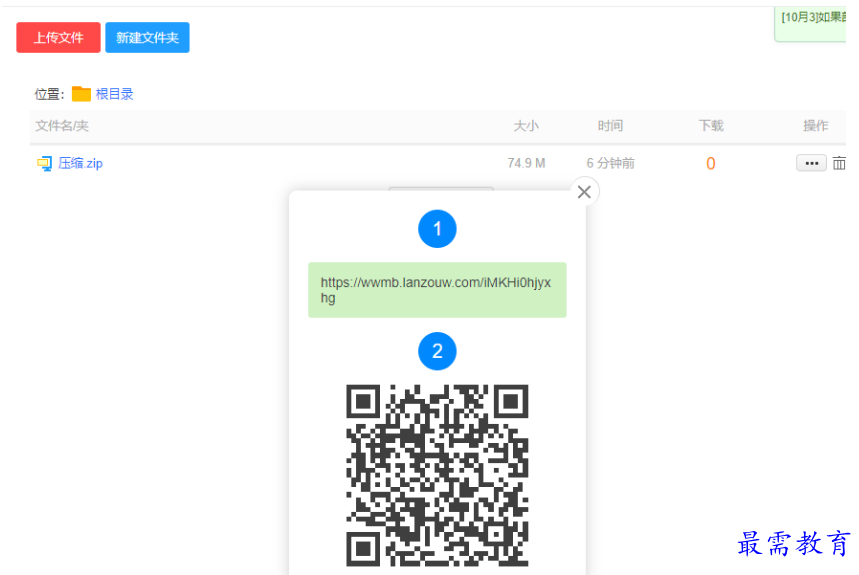Click the 下载 column header
Viewport: 859px width, 575px height.
711,126
